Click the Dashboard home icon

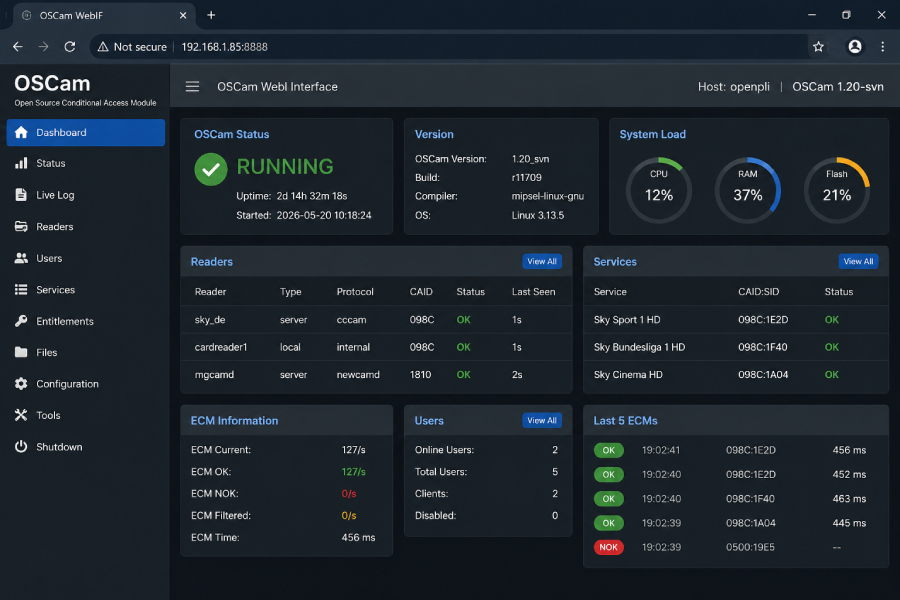click(21, 132)
